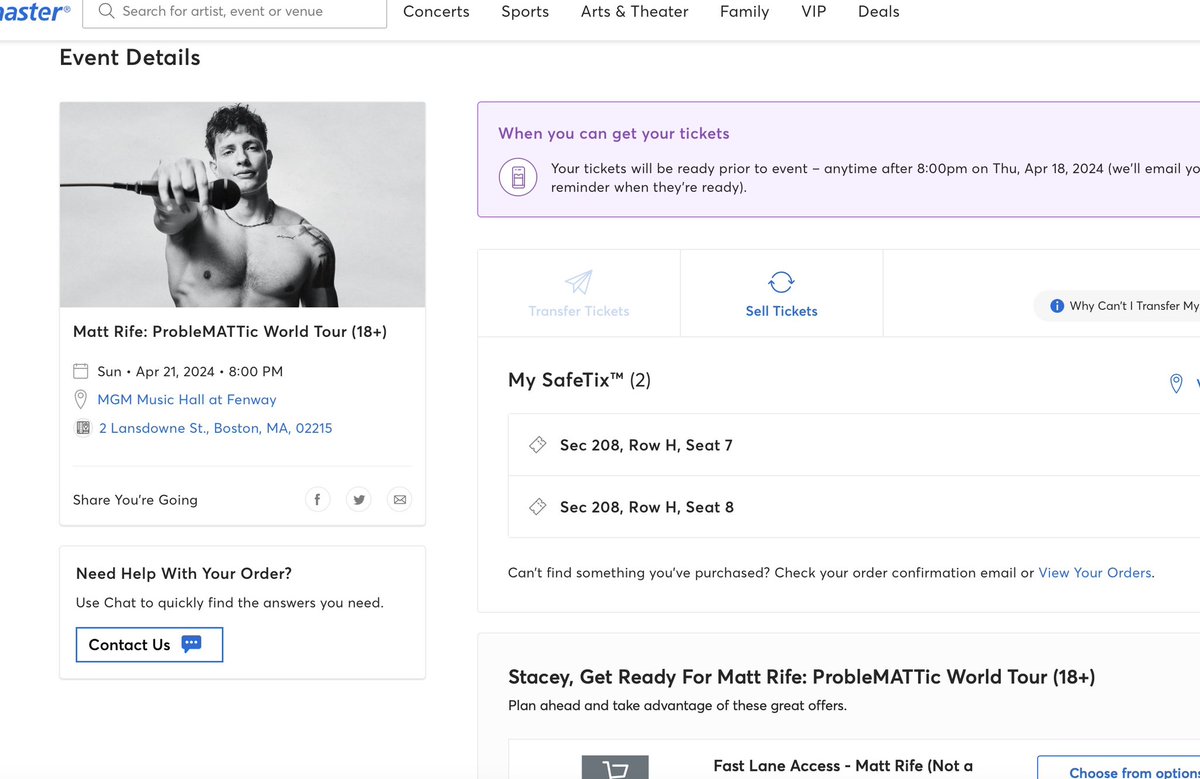Click the Contact Us button

click(x=149, y=645)
